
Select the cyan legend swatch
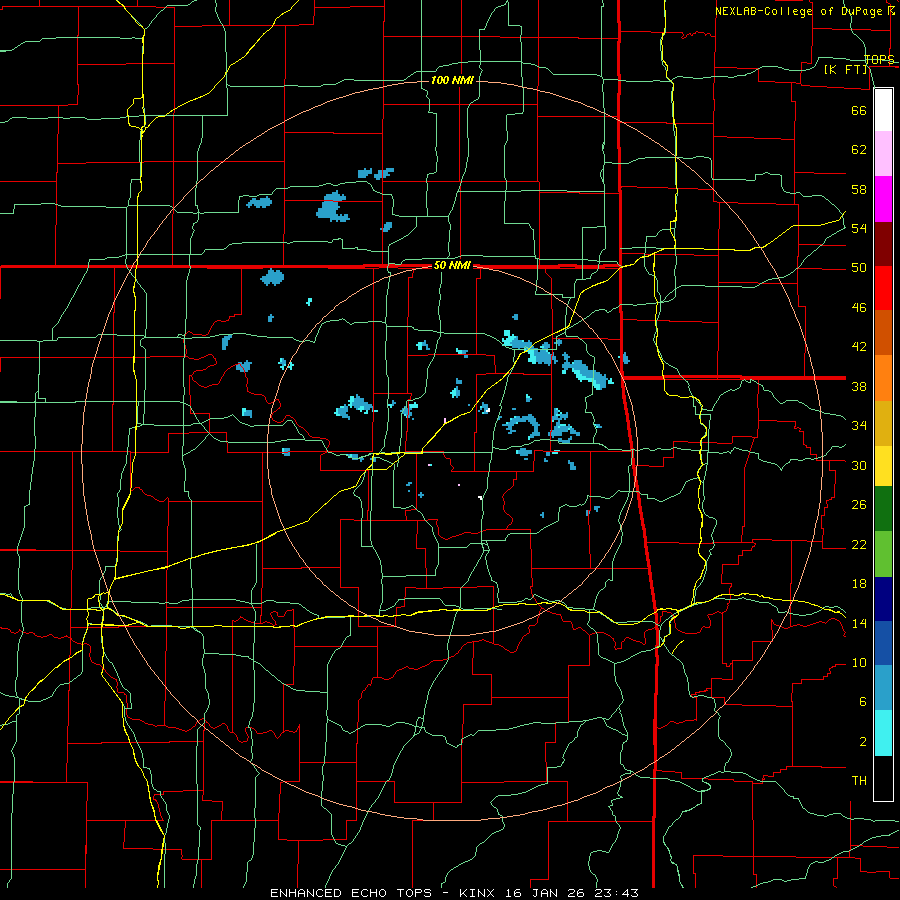click(x=883, y=733)
